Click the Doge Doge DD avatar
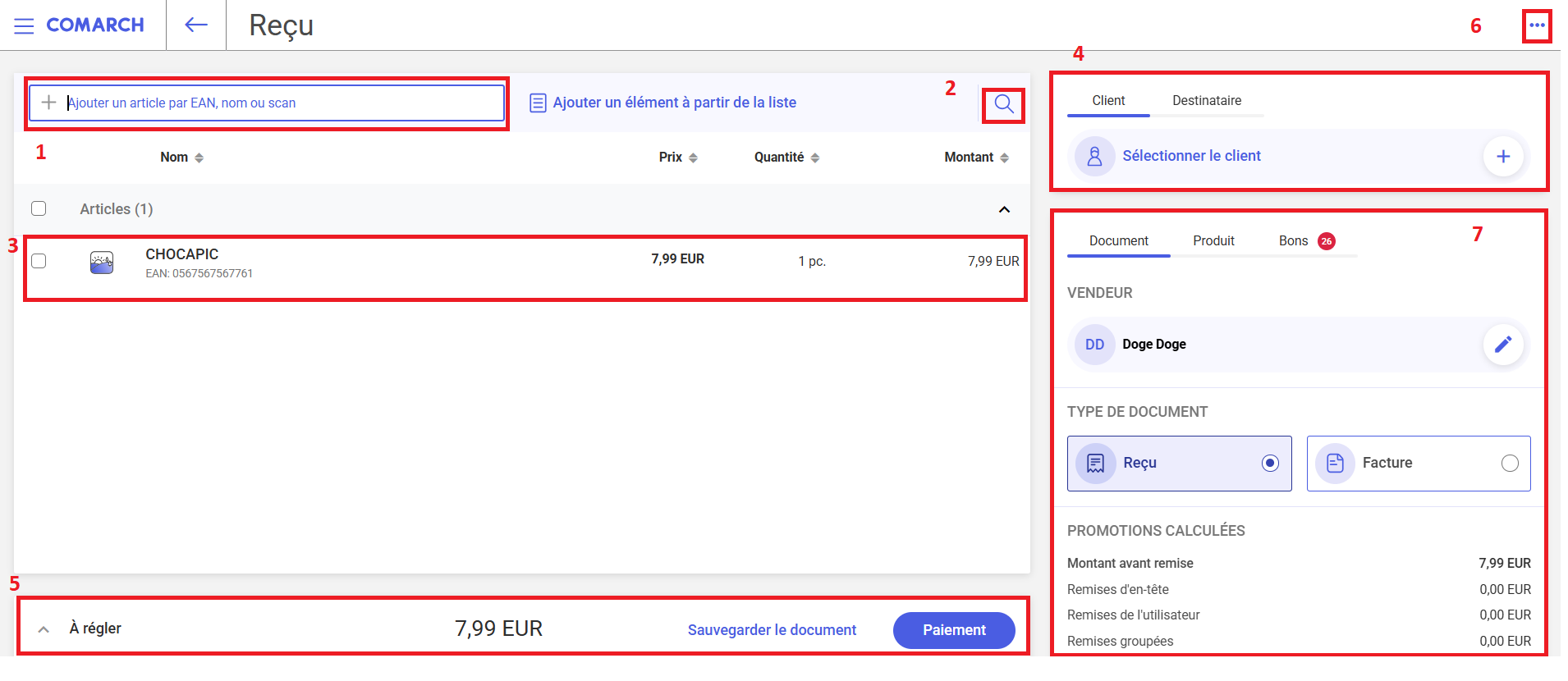Image resolution: width=1568 pixels, height=681 pixels. pyautogui.click(x=1094, y=345)
